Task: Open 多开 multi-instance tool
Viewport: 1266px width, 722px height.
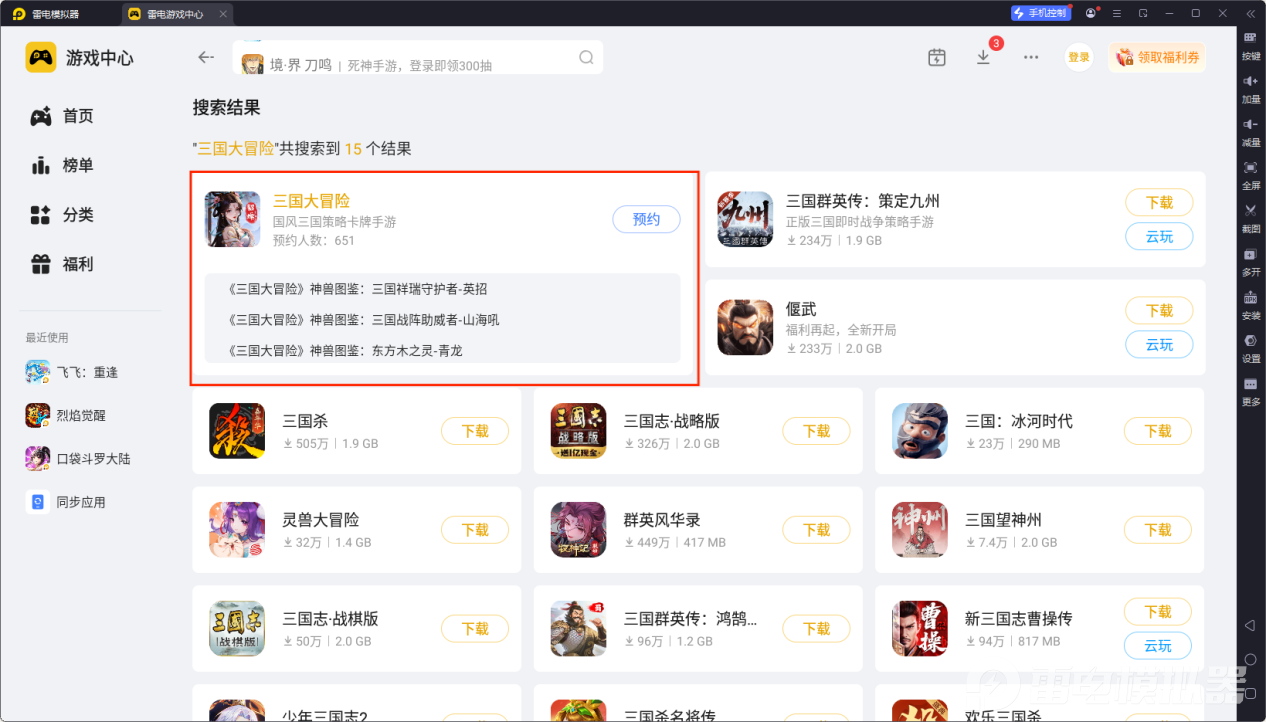Action: [1251, 260]
